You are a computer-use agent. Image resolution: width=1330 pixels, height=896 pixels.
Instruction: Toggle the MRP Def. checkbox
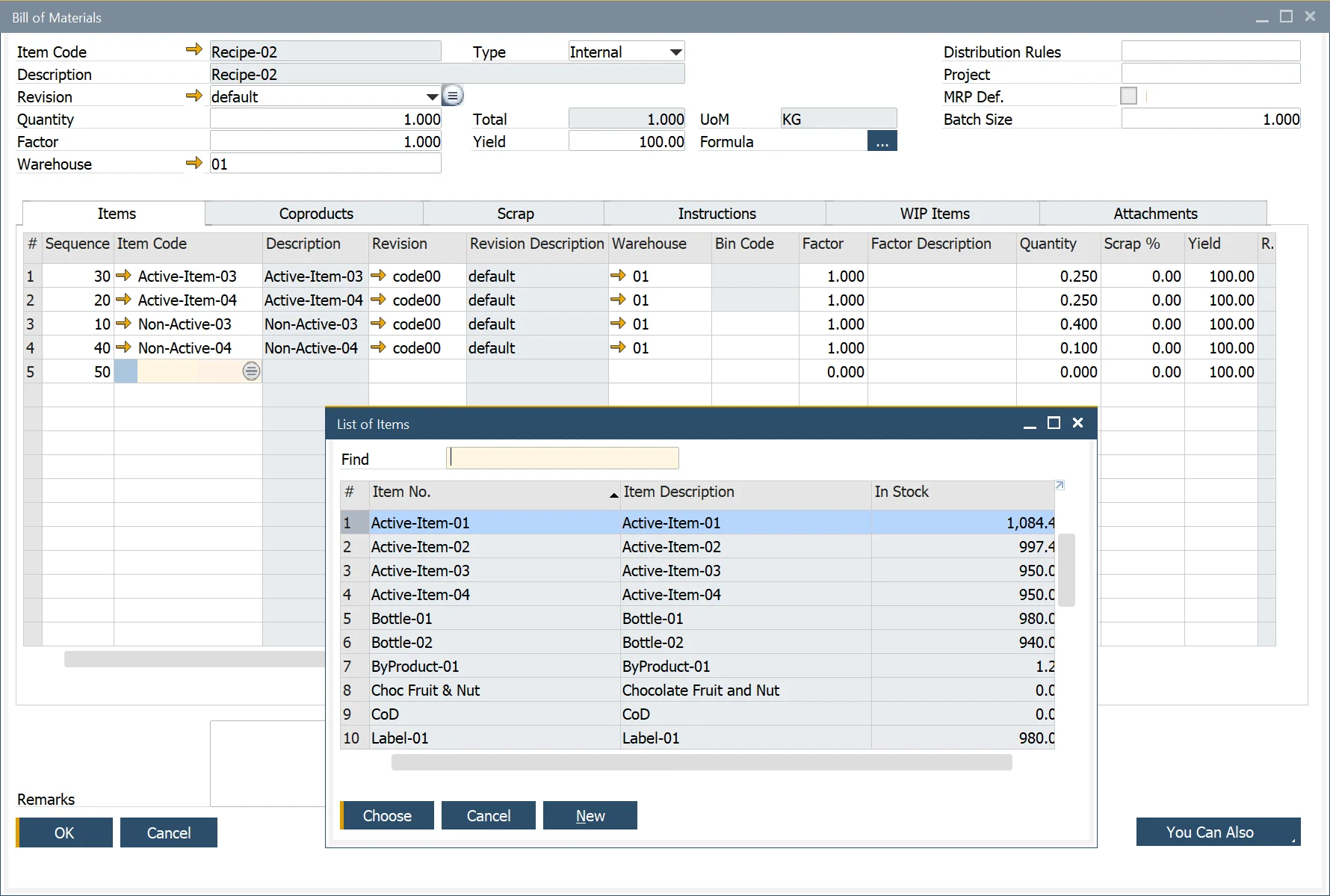[x=1128, y=96]
